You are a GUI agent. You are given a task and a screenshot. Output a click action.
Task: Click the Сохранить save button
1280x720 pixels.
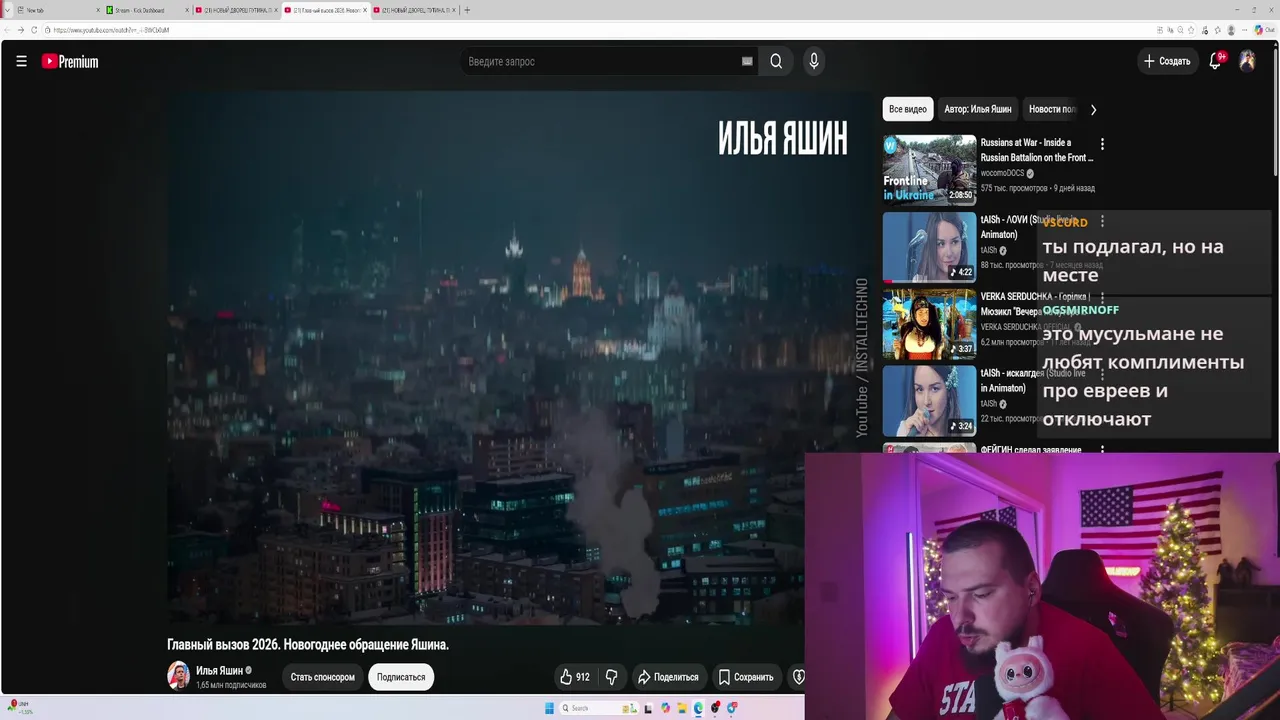[746, 677]
